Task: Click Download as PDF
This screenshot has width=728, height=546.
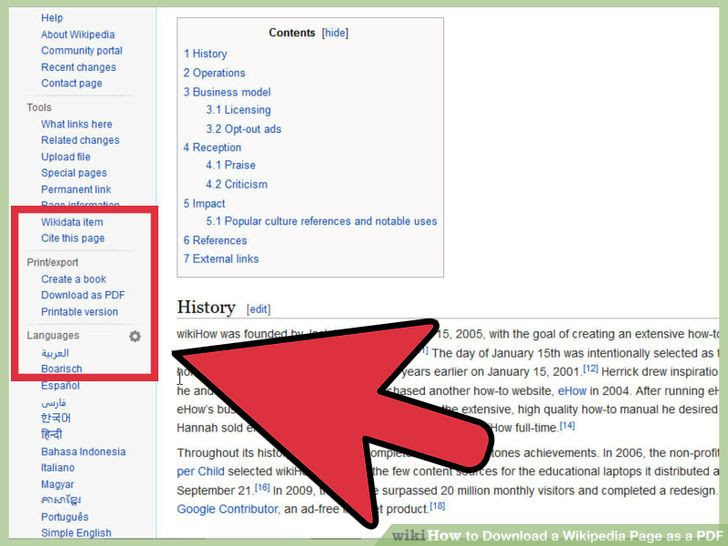Action: pyautogui.click(x=83, y=295)
